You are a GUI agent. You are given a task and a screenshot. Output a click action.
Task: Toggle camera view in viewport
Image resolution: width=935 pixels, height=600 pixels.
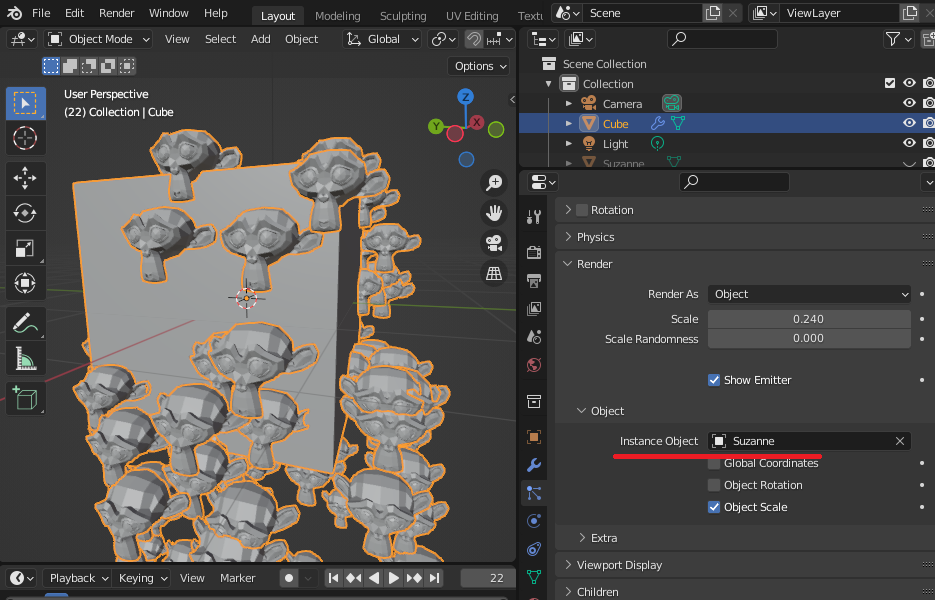click(x=494, y=243)
